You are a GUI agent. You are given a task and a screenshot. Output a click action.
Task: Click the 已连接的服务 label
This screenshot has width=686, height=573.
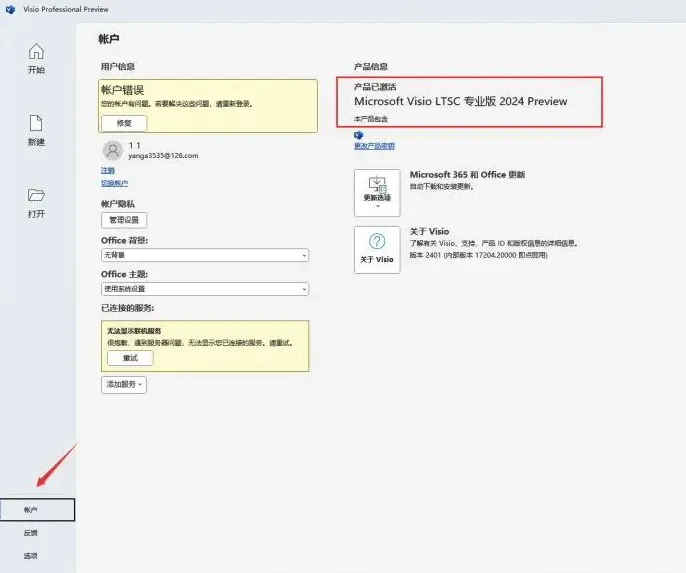(127, 308)
